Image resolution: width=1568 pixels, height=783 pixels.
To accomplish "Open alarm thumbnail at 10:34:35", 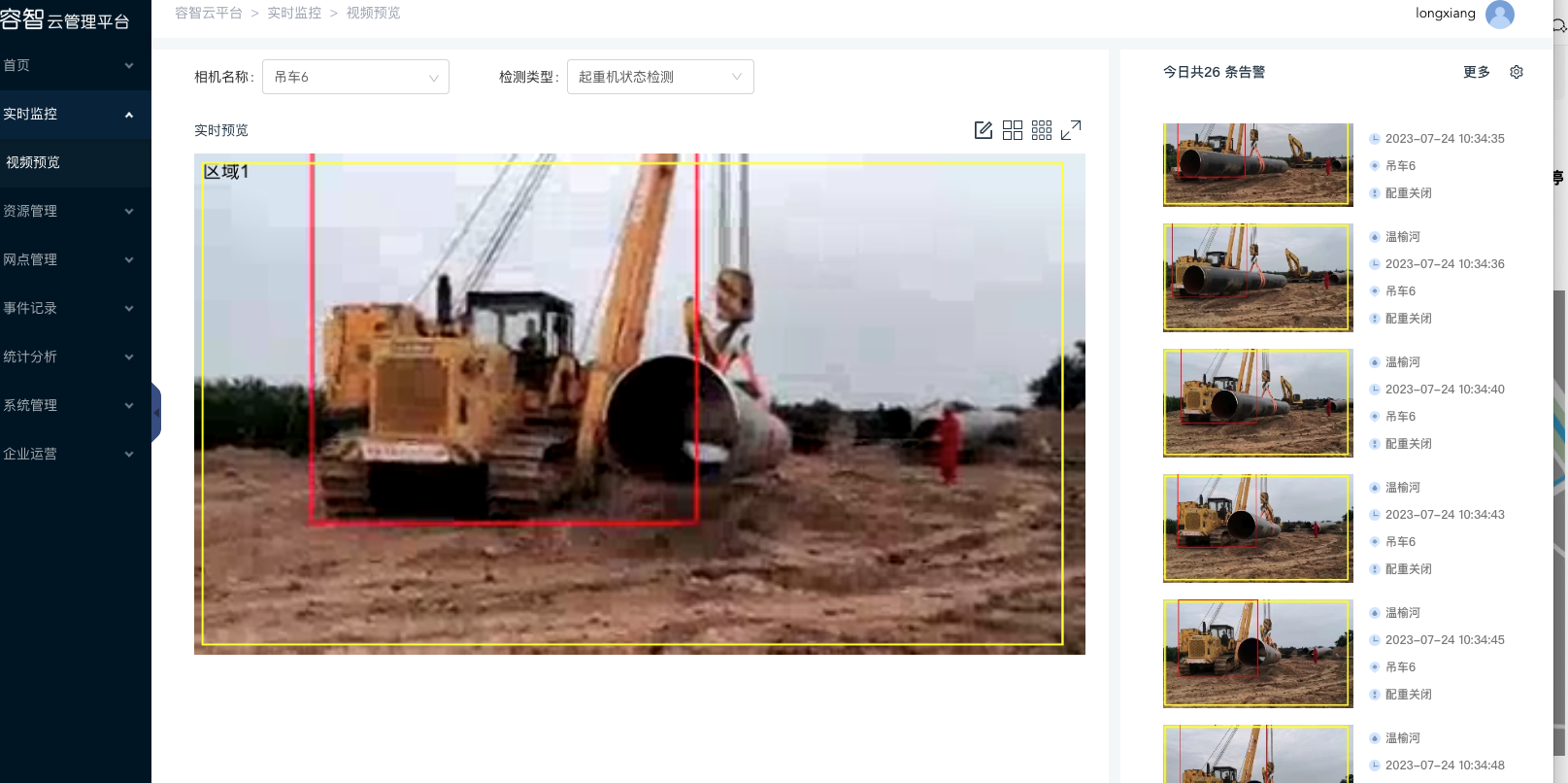I will click(x=1258, y=164).
